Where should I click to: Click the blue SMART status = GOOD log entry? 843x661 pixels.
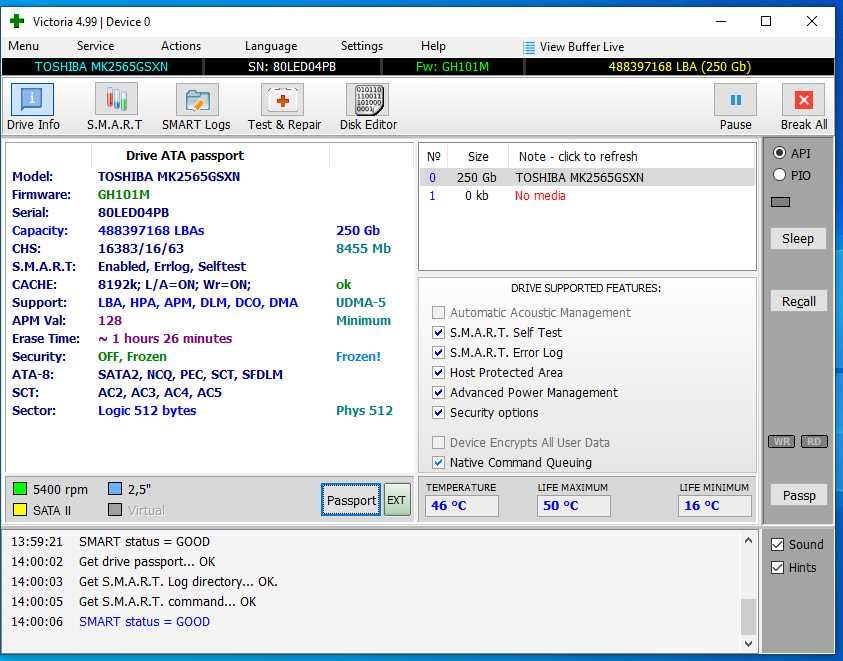[x=144, y=621]
